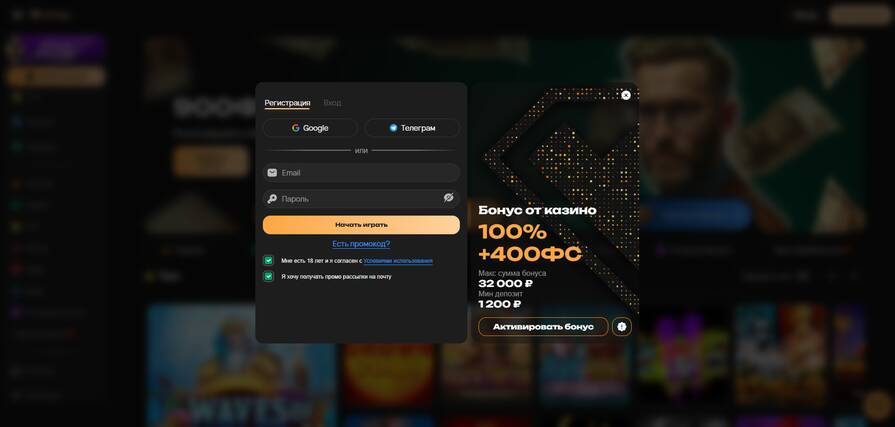Focus the Пароль input field
This screenshot has width=895, height=427.
[361, 199]
